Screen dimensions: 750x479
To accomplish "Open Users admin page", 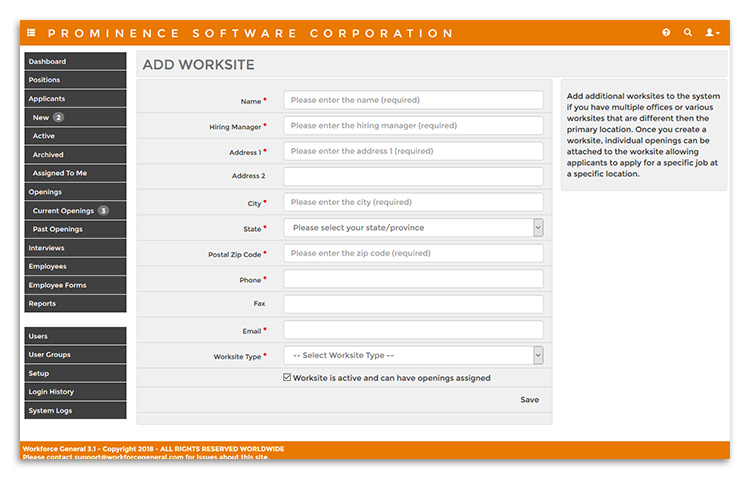I will (76, 336).
